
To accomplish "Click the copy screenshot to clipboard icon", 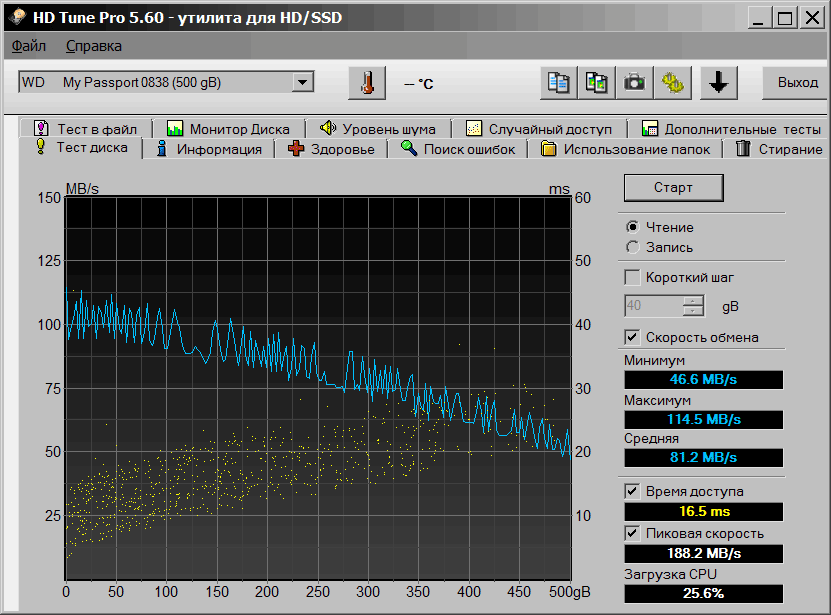I will [x=597, y=83].
